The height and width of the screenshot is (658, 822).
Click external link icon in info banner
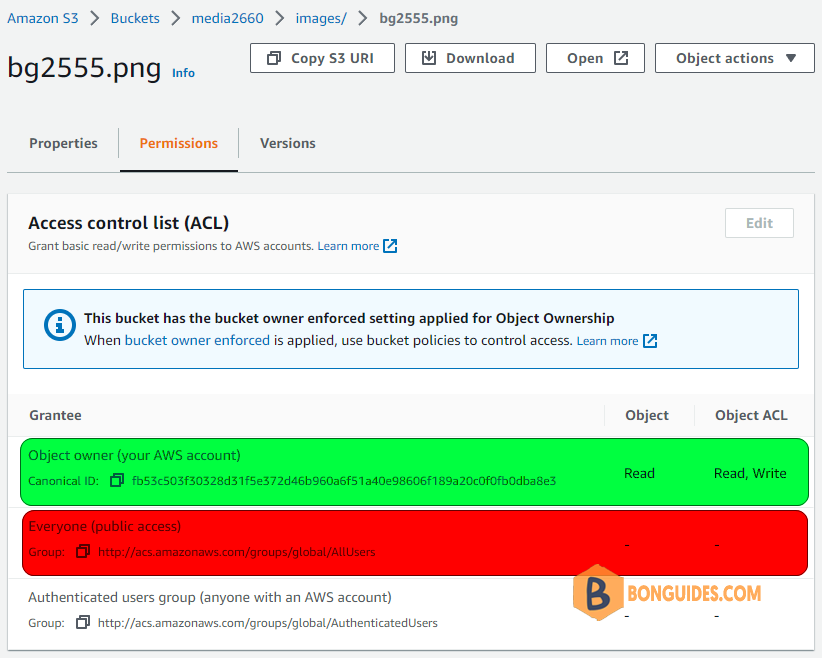point(650,341)
